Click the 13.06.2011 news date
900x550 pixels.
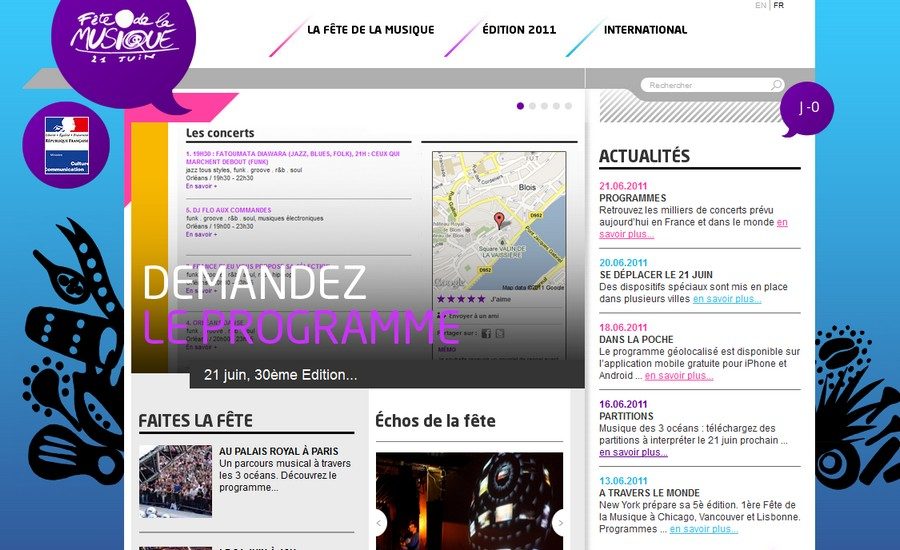click(623, 481)
